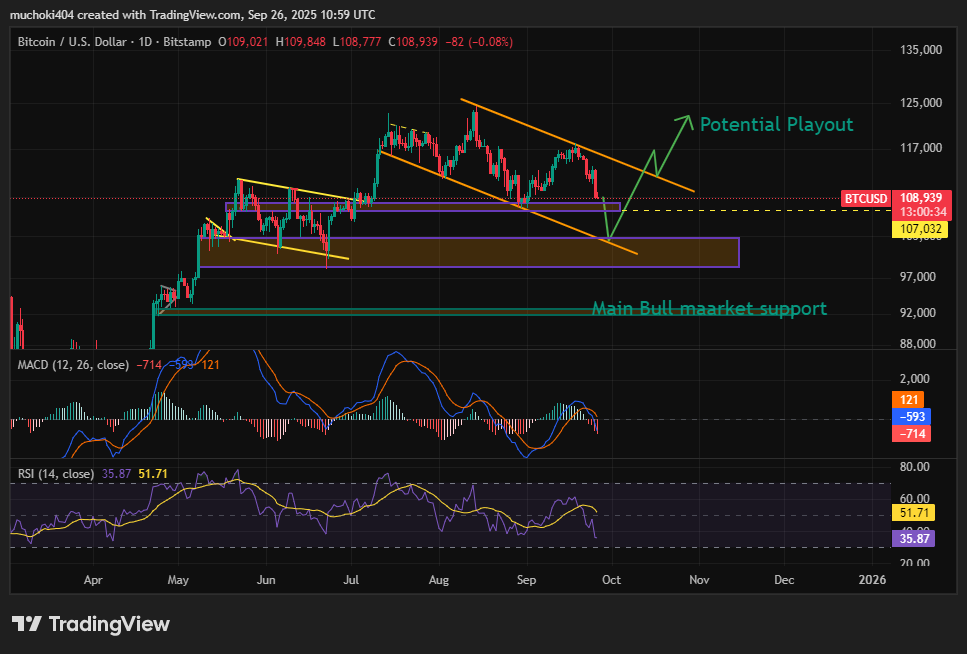Click the TradingView logo icon

point(27,624)
